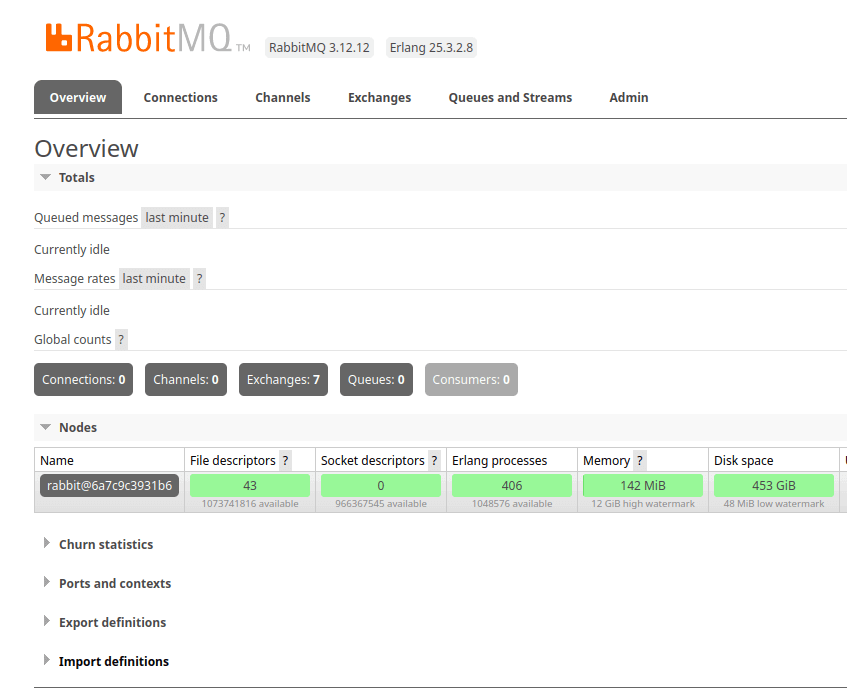
Task: Open help for Global counts
Action: (x=121, y=340)
